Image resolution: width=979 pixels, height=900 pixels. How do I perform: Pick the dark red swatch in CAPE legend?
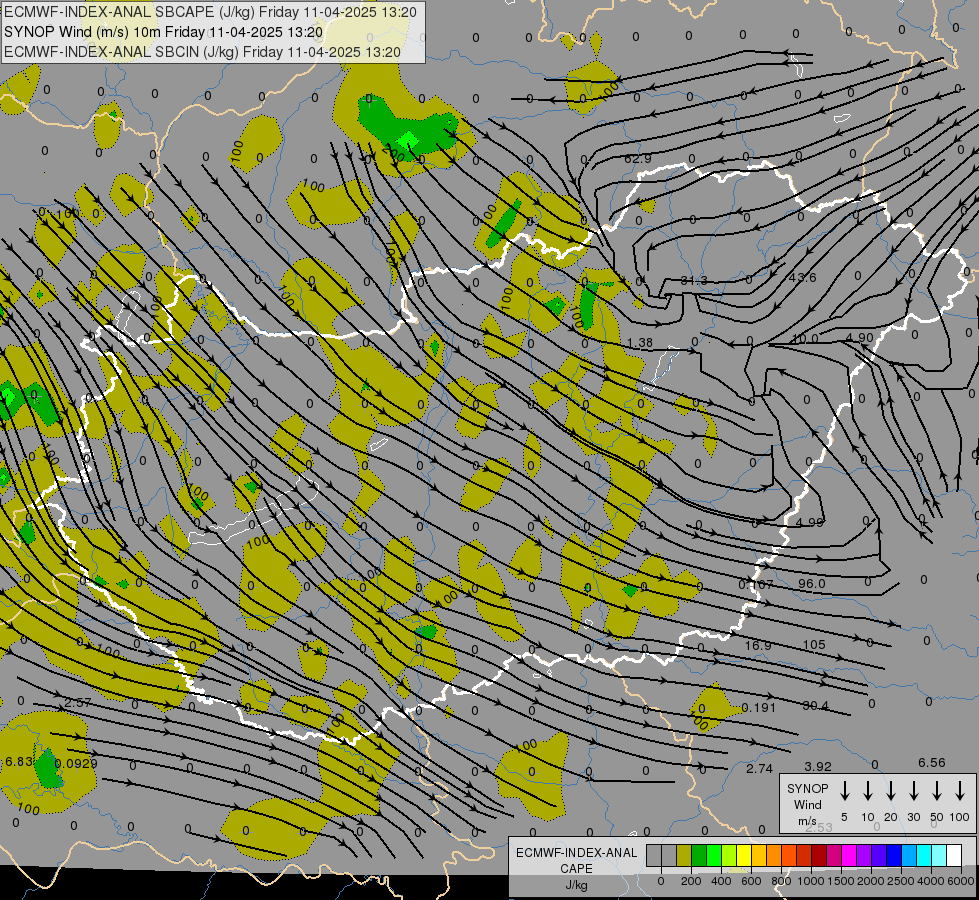click(x=819, y=856)
